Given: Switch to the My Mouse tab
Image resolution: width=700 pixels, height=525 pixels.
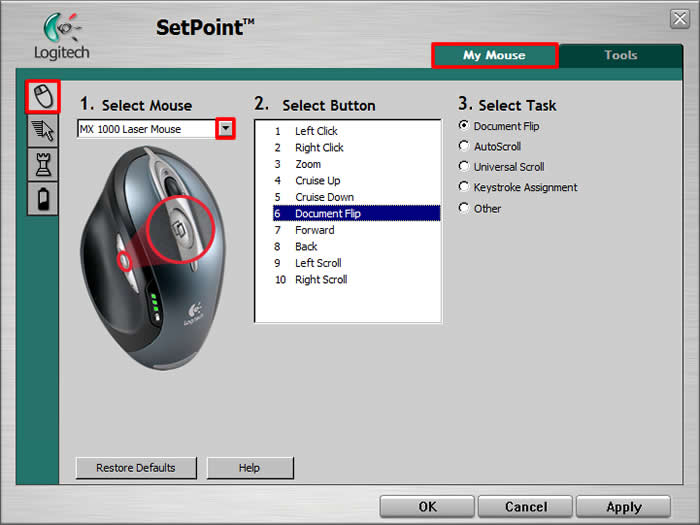Looking at the screenshot, I should (x=494, y=56).
